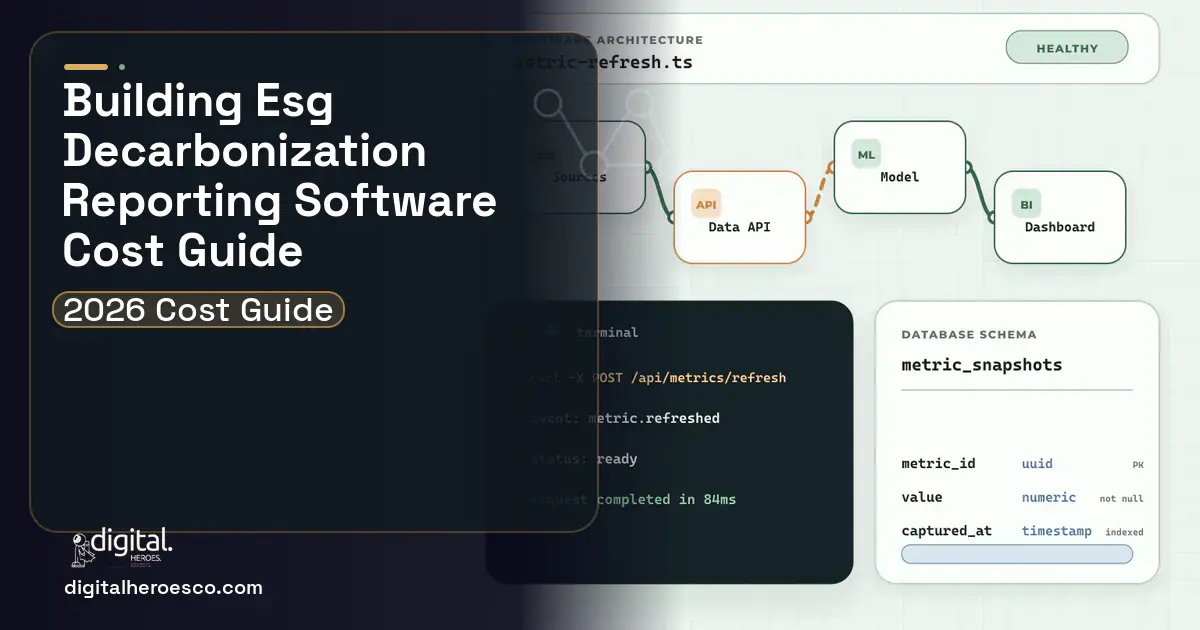Click the numeric type value
The image size is (1200, 630).
tap(1049, 497)
